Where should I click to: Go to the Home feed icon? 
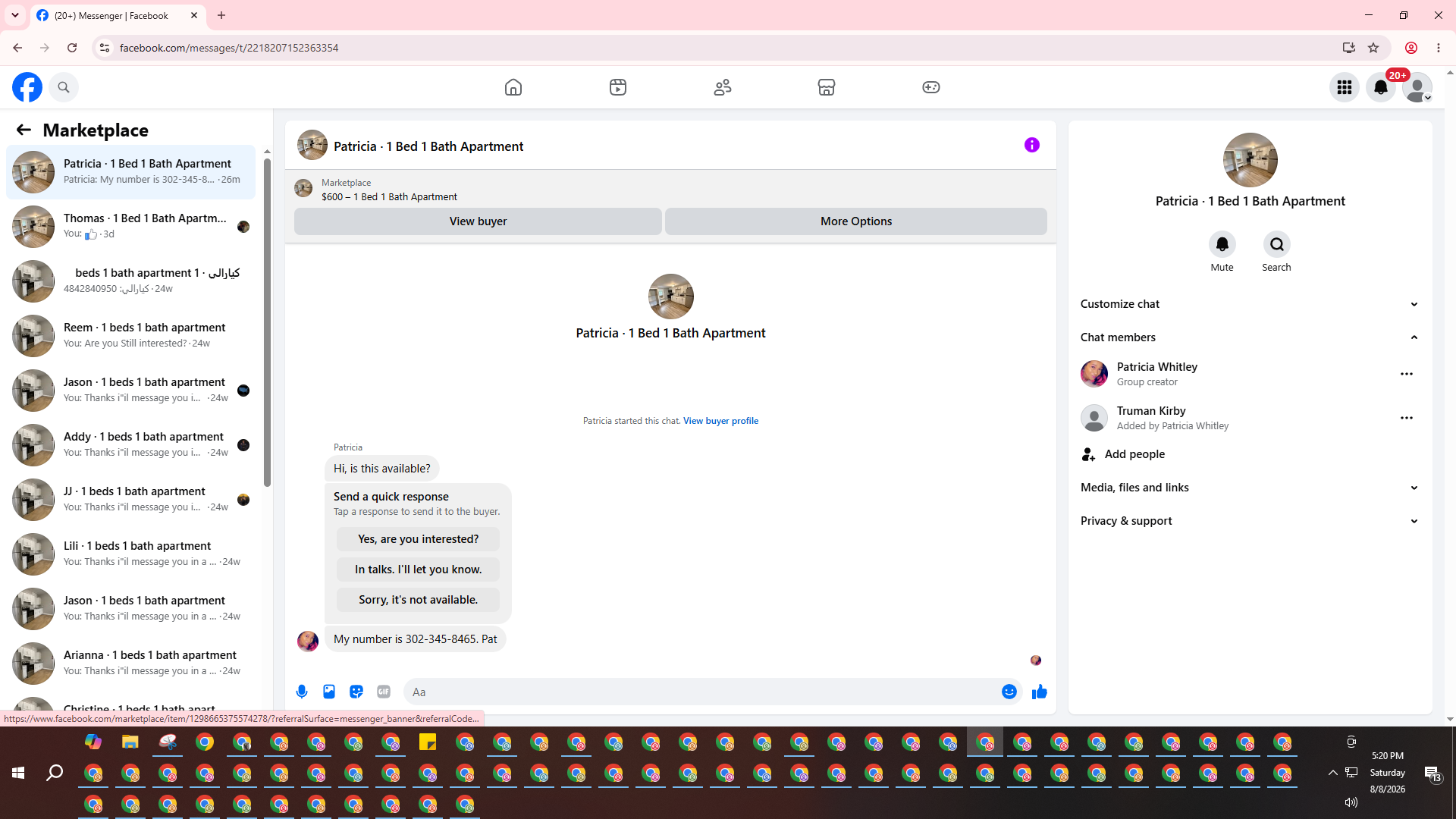513,87
